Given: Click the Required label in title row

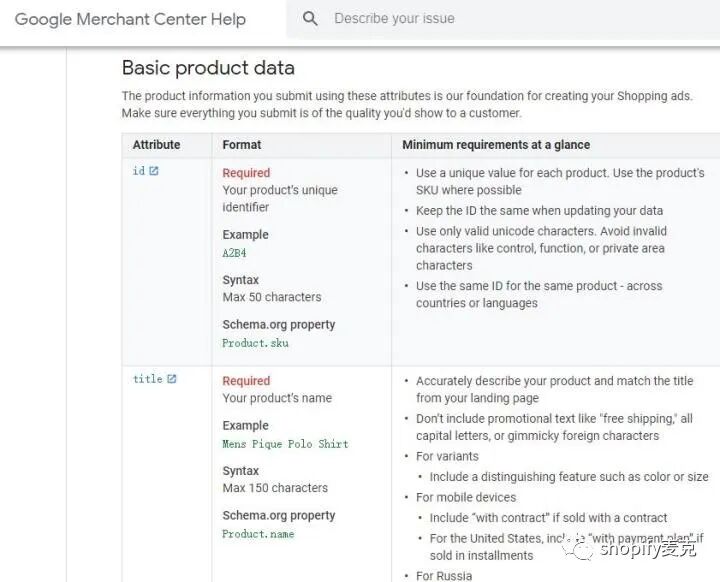Looking at the screenshot, I should 246,381.
